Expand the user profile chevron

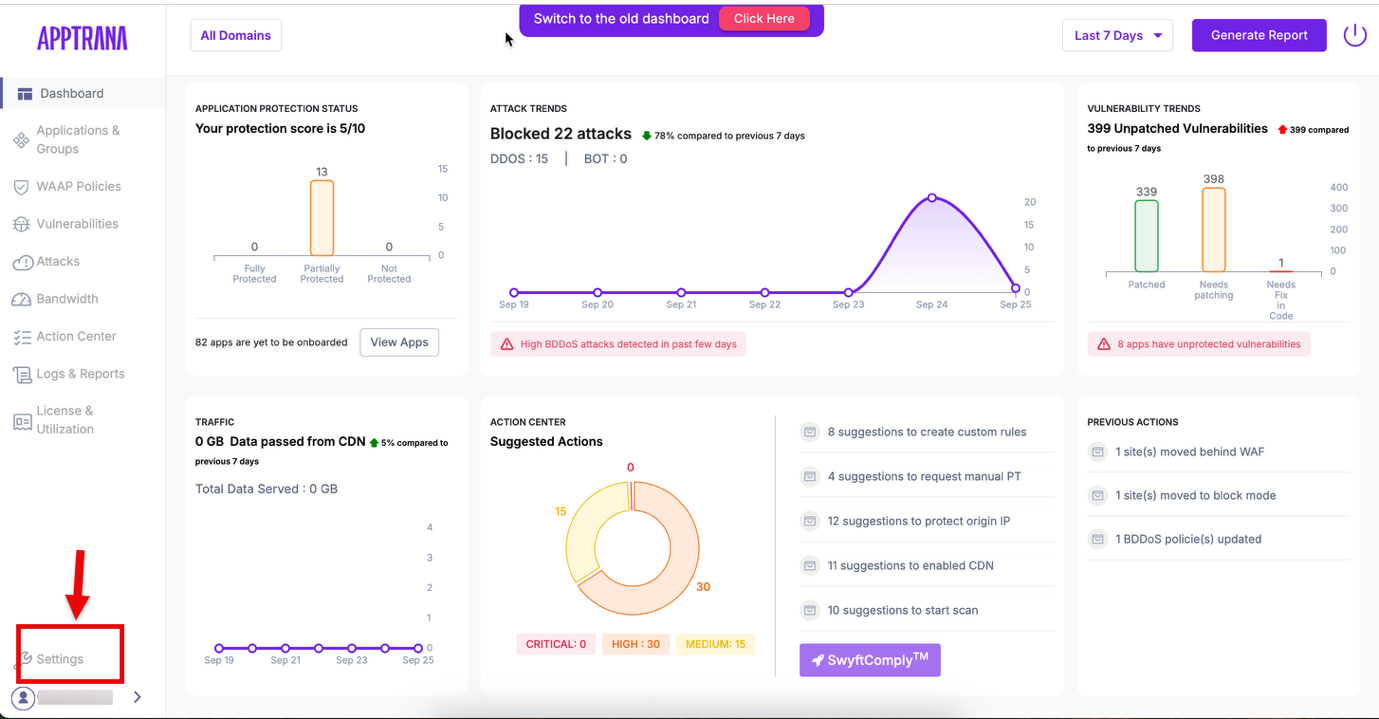(x=137, y=697)
